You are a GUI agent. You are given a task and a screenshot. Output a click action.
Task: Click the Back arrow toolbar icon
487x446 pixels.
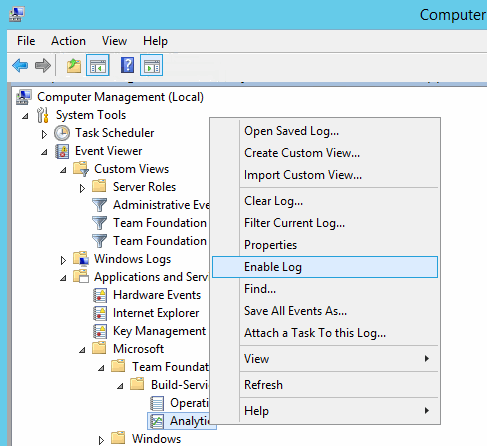(x=20, y=65)
